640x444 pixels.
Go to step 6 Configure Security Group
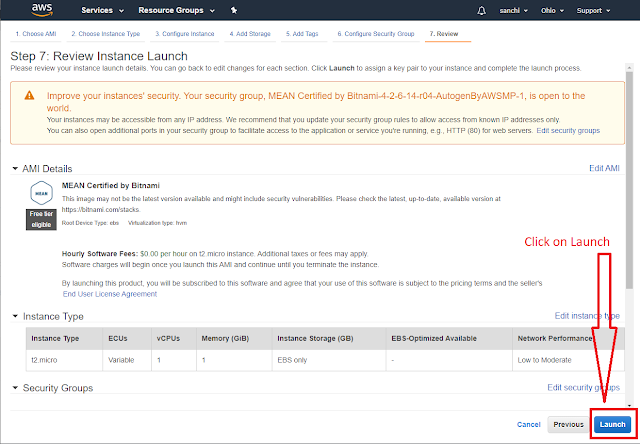click(x=376, y=34)
